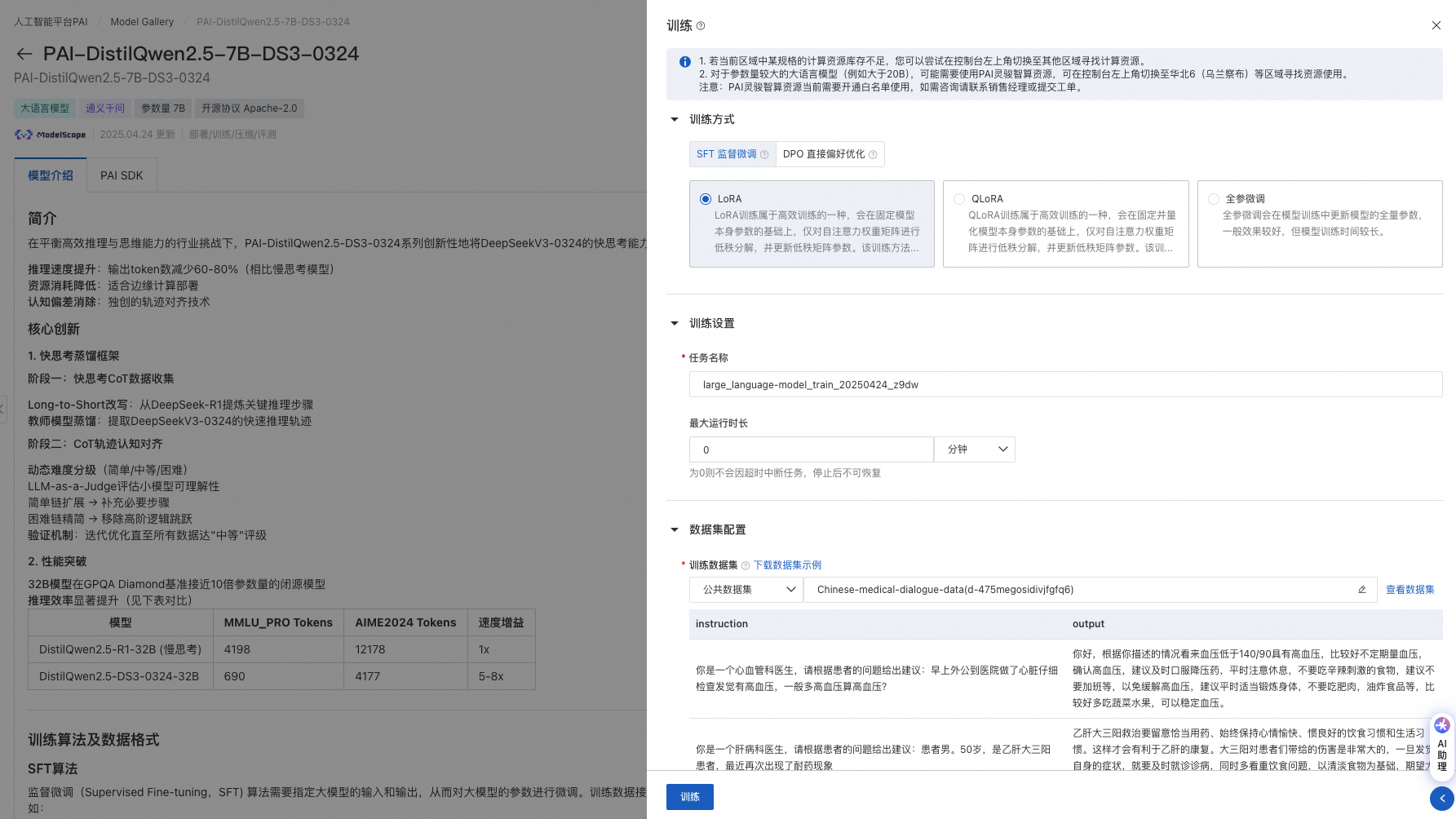
Task: Open the AI 助理 floating assistant
Action: pyautogui.click(x=1441, y=744)
